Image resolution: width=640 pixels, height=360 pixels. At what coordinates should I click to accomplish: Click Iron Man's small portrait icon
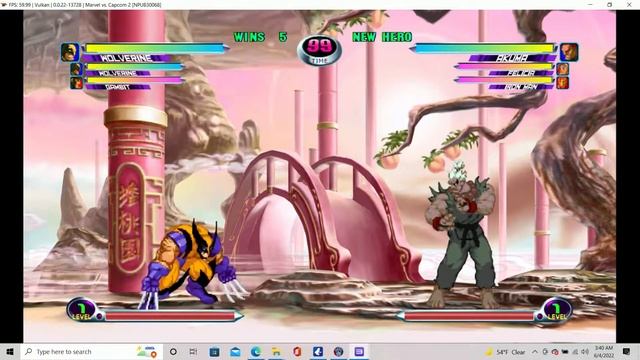point(562,83)
